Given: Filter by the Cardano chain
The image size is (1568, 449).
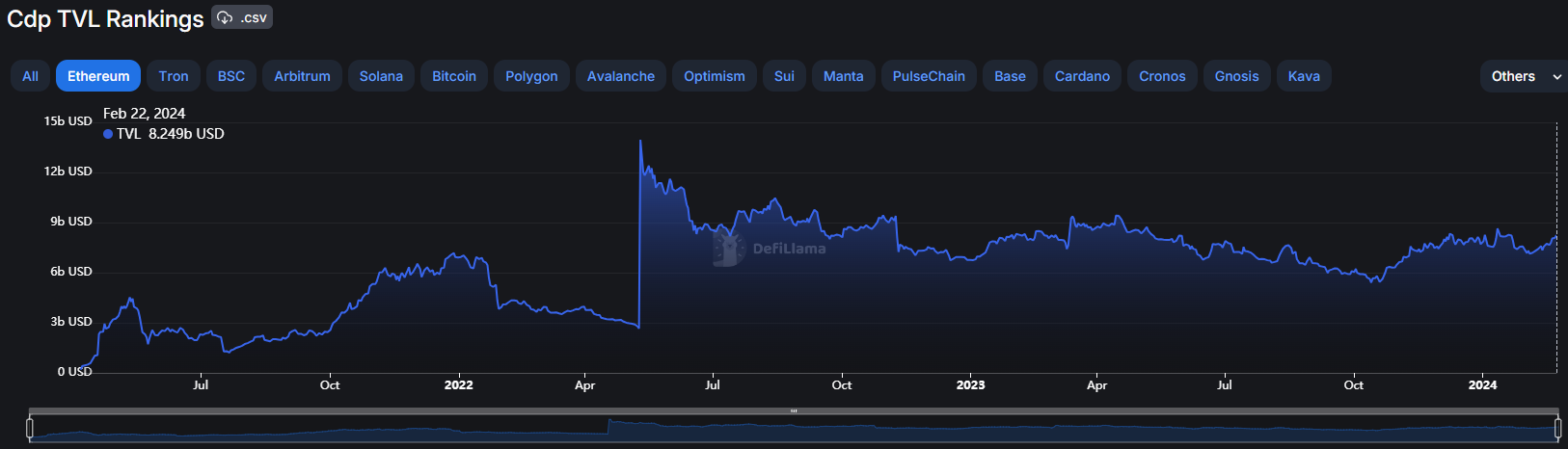Looking at the screenshot, I should coord(1082,76).
